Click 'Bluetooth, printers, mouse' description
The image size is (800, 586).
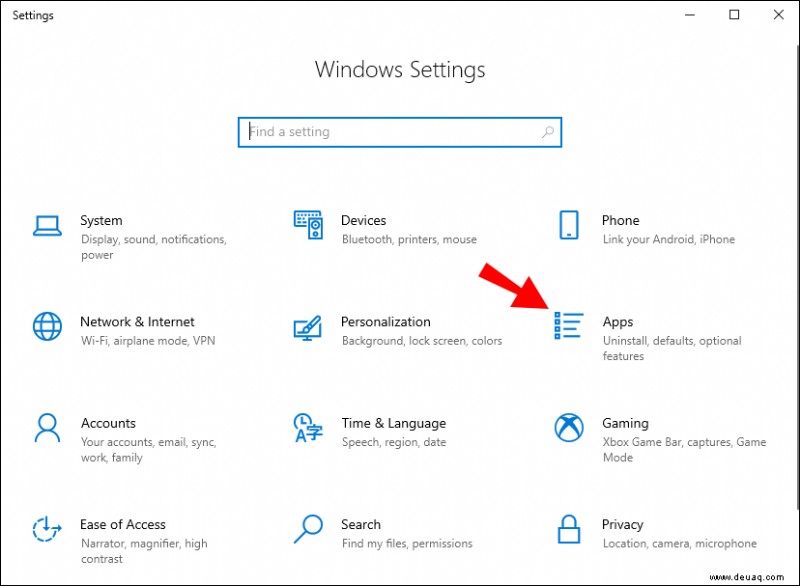pos(409,239)
